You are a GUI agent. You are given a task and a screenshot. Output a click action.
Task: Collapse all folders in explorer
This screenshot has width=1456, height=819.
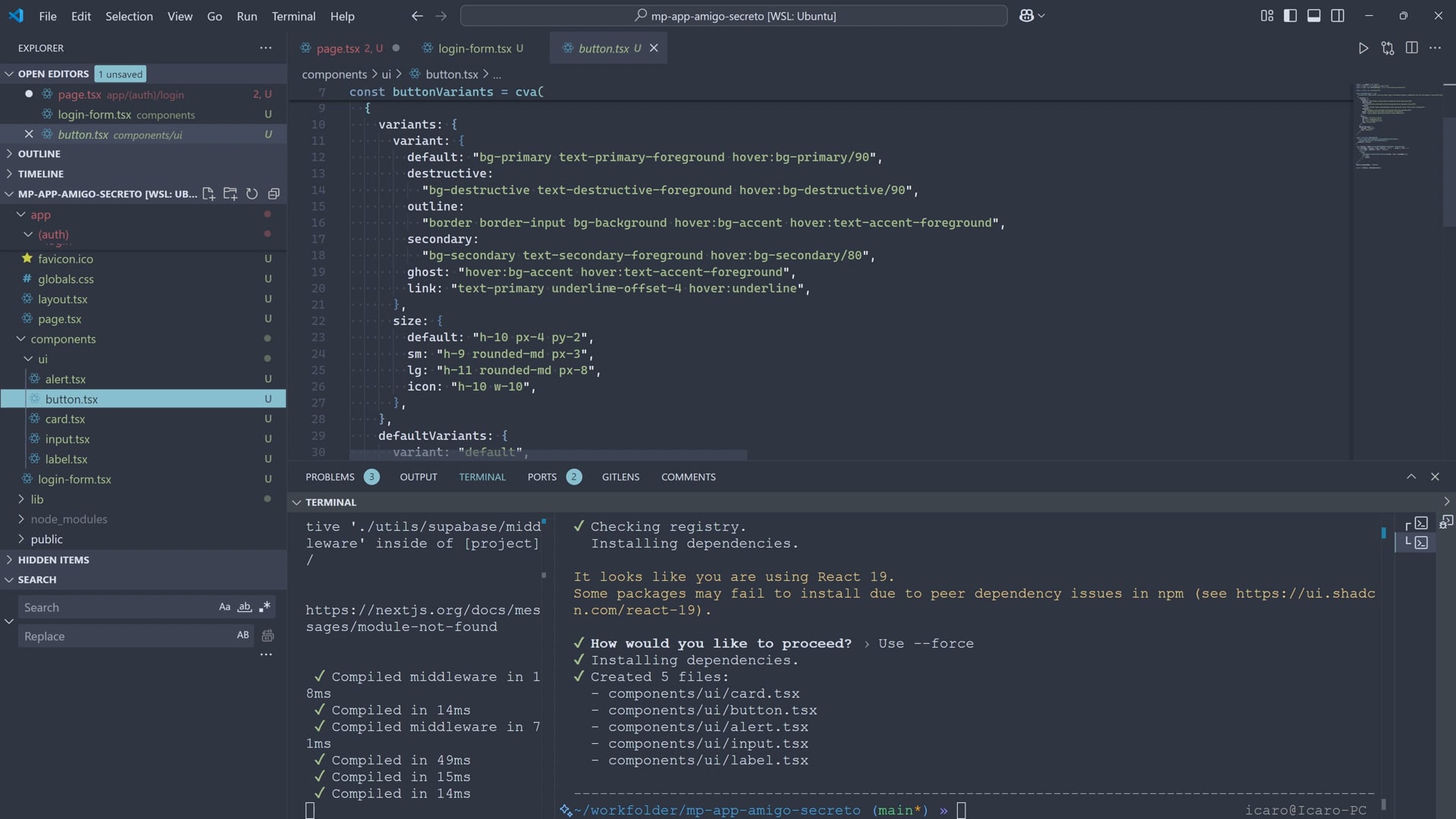274,194
